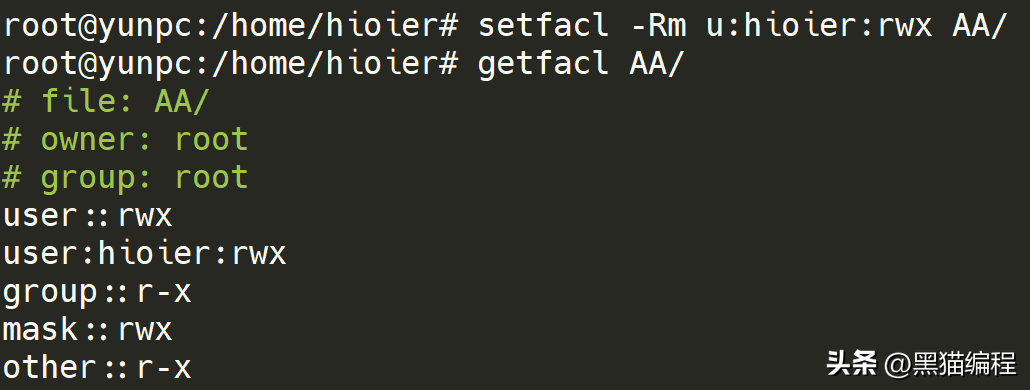Click the user:hioier:rwx entry
1030x390 pixels.
click(x=145, y=253)
